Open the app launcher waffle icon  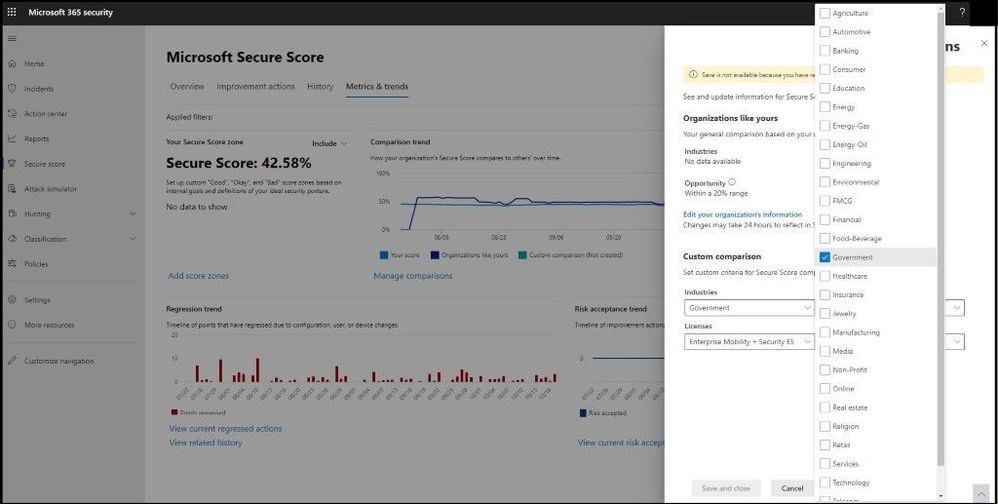pyautogui.click(x=11, y=12)
